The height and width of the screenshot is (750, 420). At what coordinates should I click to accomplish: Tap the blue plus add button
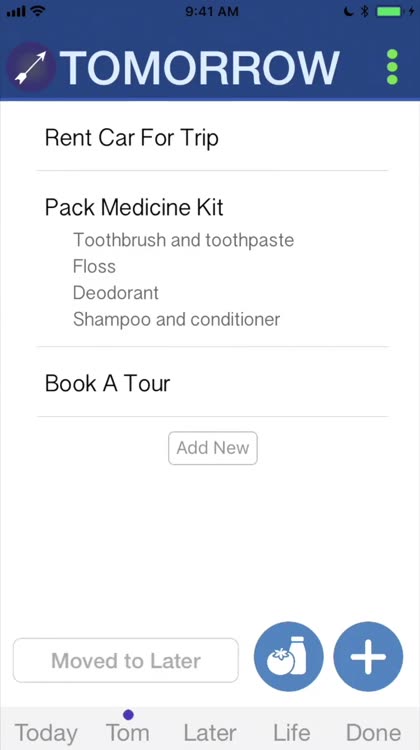coord(368,656)
